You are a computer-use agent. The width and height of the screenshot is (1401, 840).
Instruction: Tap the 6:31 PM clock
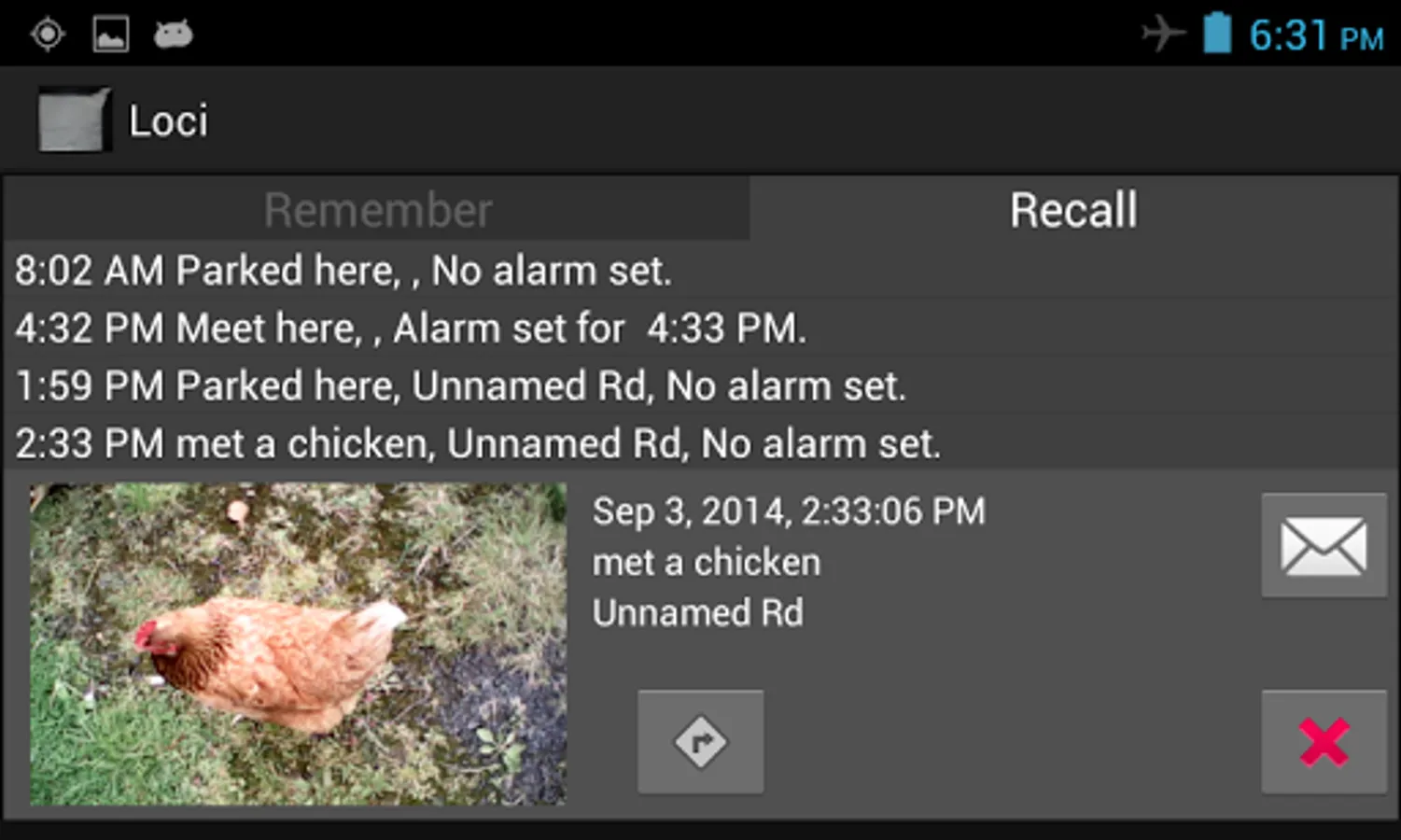point(1316,36)
